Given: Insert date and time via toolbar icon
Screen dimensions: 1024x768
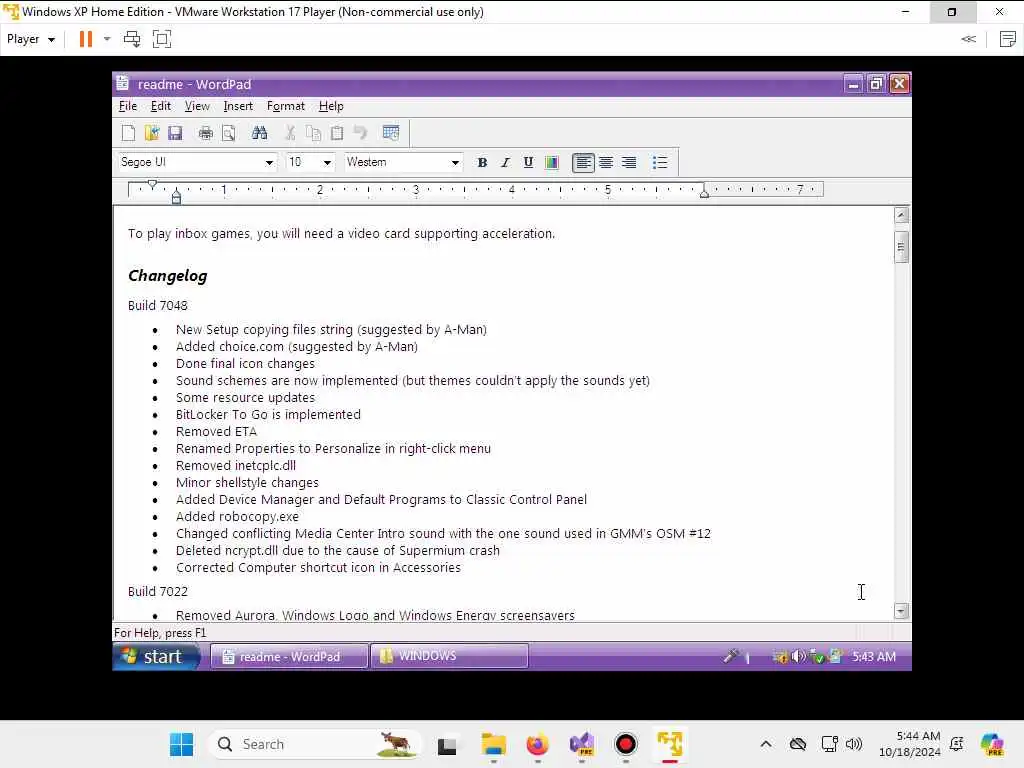Looking at the screenshot, I should click(x=391, y=133).
